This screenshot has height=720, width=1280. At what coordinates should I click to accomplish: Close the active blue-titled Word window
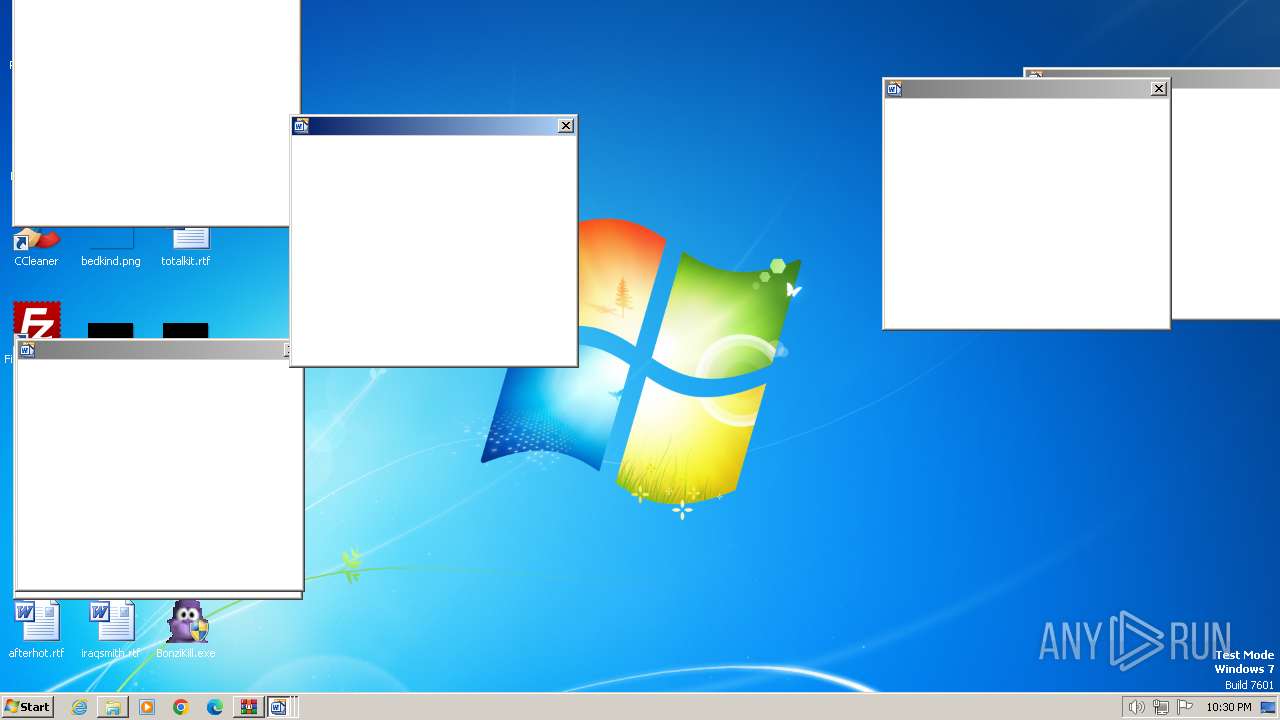[566, 126]
